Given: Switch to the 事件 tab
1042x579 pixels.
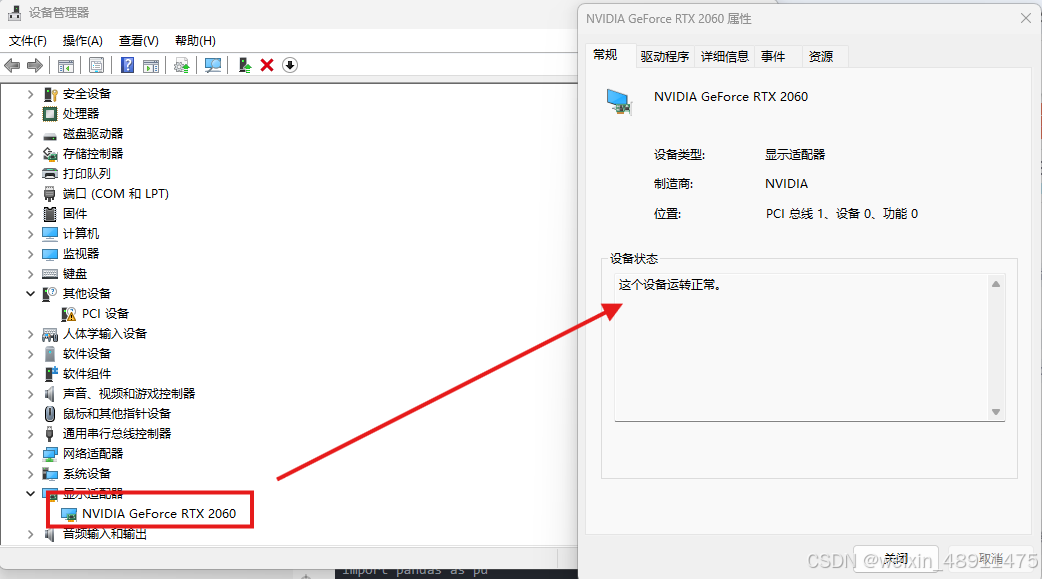Looking at the screenshot, I should (773, 57).
